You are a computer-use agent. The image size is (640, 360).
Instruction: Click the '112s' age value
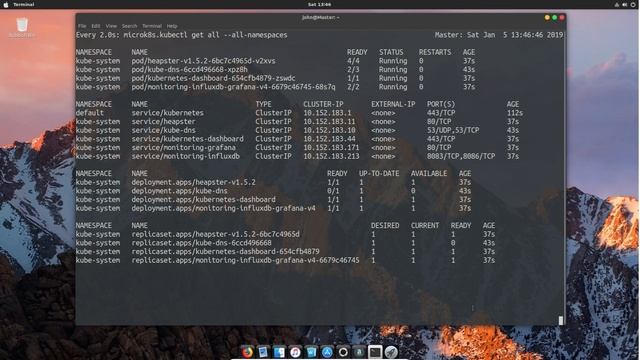point(515,113)
